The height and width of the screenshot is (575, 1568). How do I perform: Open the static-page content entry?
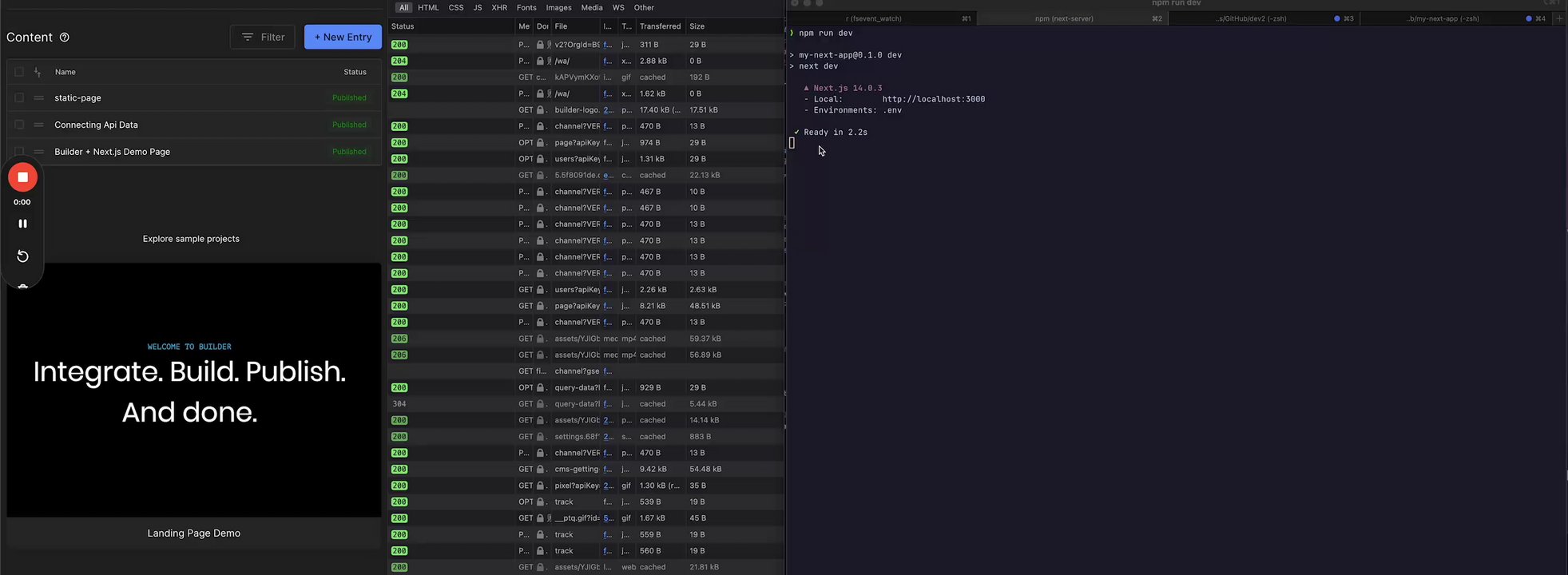[x=77, y=98]
